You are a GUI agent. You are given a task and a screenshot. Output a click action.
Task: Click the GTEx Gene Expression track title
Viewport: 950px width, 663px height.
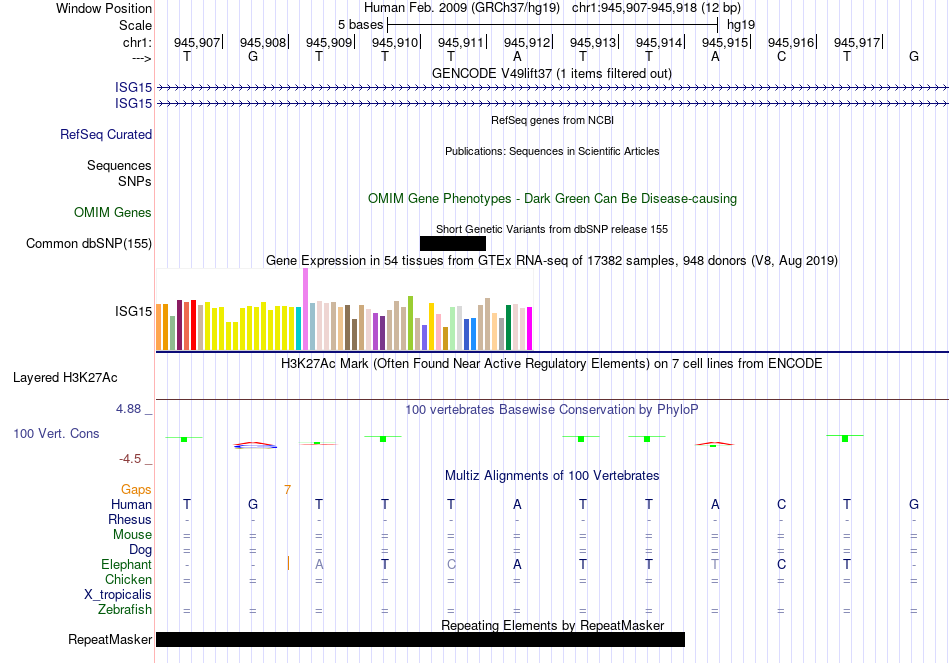coord(552,261)
